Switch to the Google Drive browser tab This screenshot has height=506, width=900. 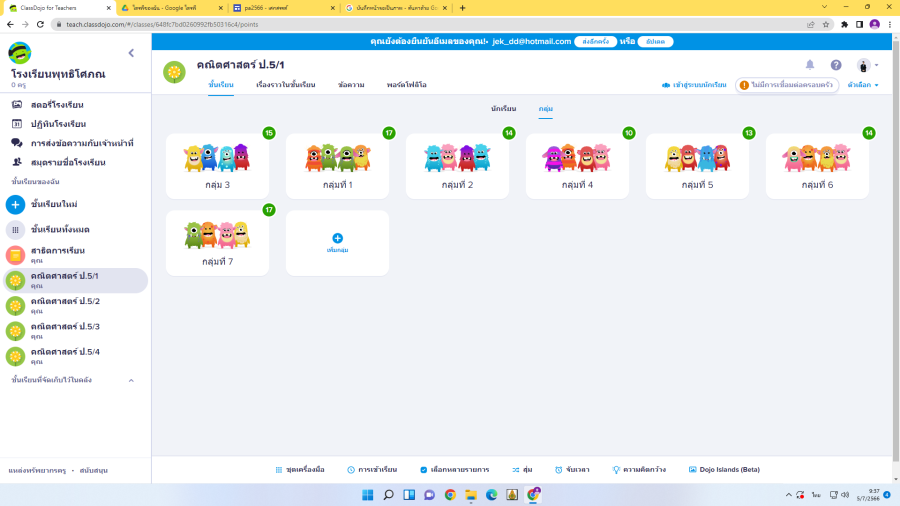pyautogui.click(x=170, y=8)
